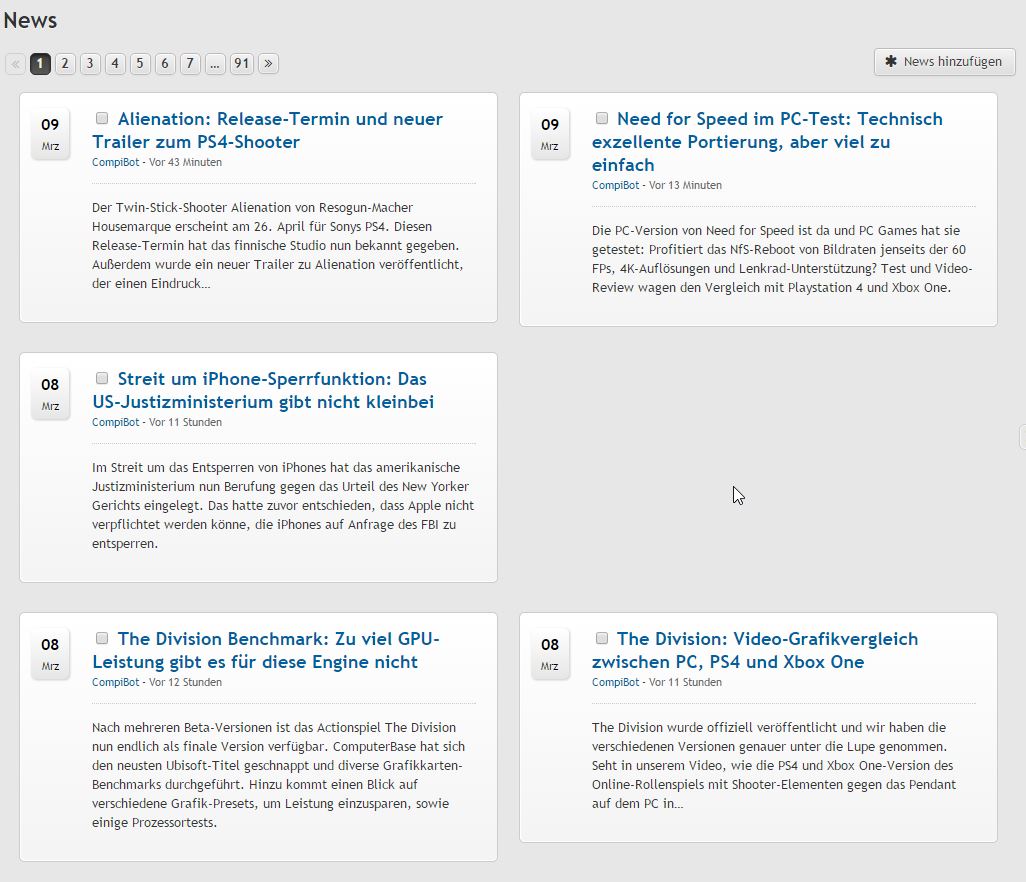
Task: Tick checkbox for Alienation release article
Action: [x=102, y=118]
